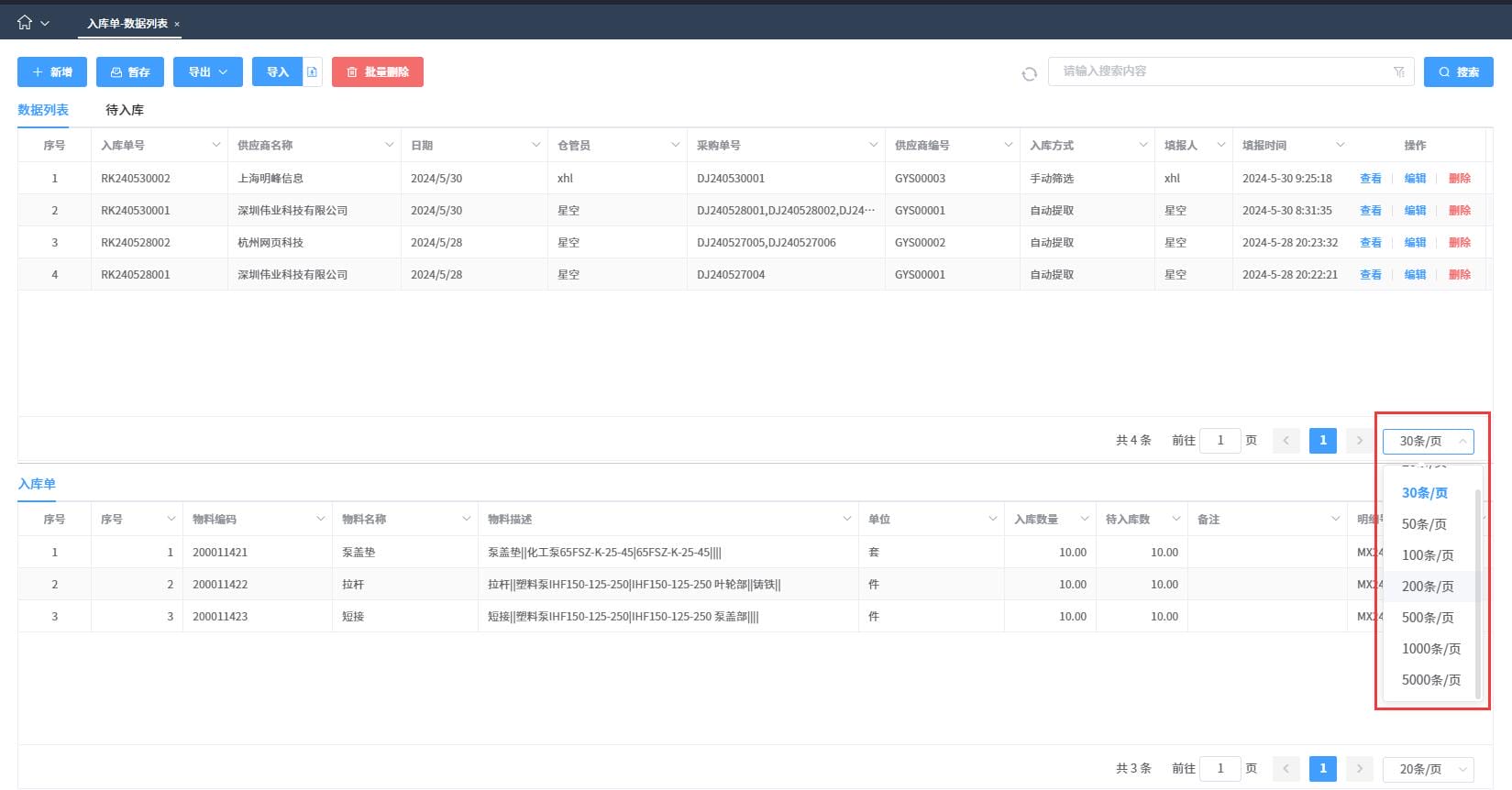Viewport: 1512px width, 790px height.
Task: Click the 搜索 button
Action: coord(1459,72)
